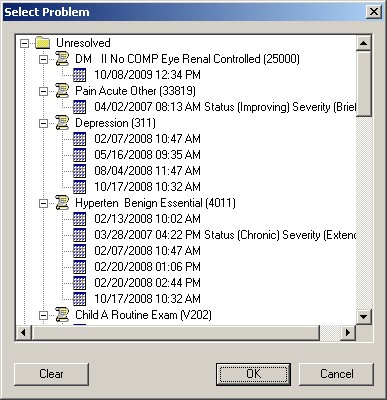Select entry 02/20/2008 01:06 PM
This screenshot has width=387, height=400.
(x=147, y=267)
